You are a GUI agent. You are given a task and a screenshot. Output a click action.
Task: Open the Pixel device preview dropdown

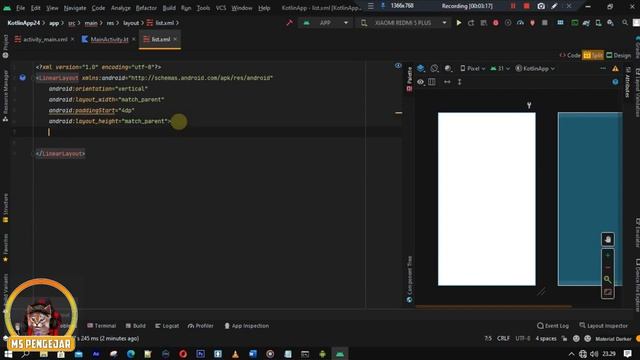click(473, 69)
